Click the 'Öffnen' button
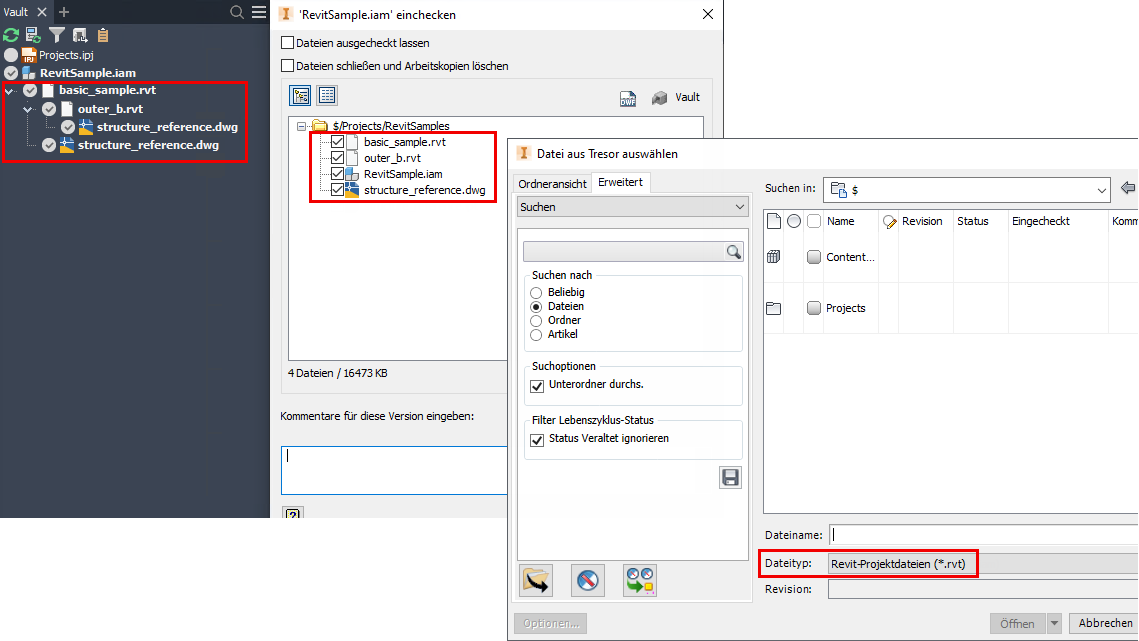Viewport: 1139px width, 641px height. (1017, 623)
